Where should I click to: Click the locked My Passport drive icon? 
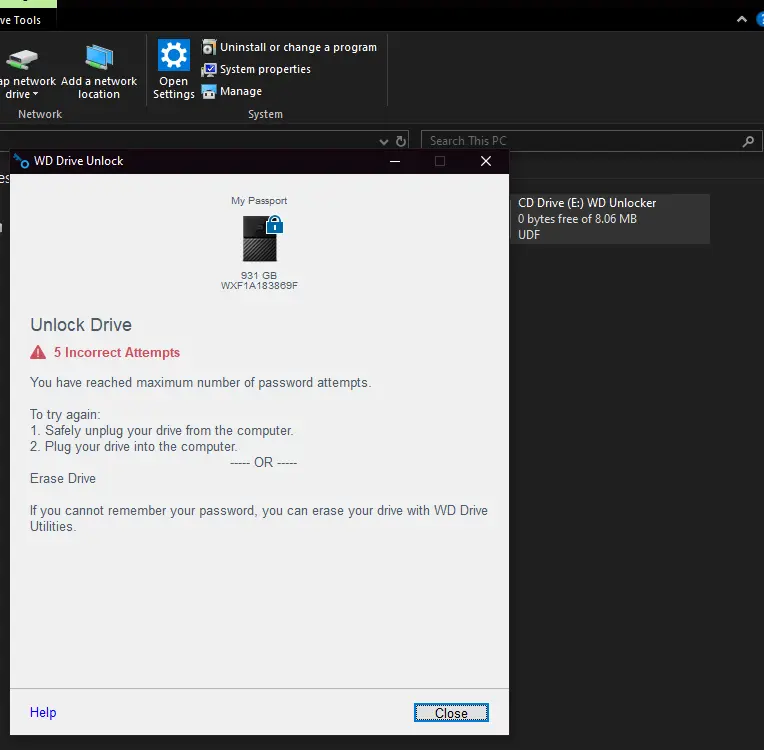coord(262,238)
